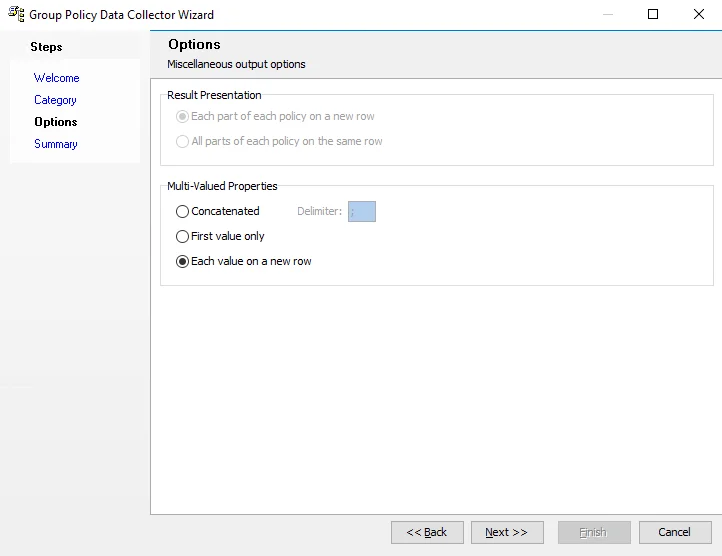The width and height of the screenshot is (722, 556).
Task: Maximize the wizard window
Action: 653,14
